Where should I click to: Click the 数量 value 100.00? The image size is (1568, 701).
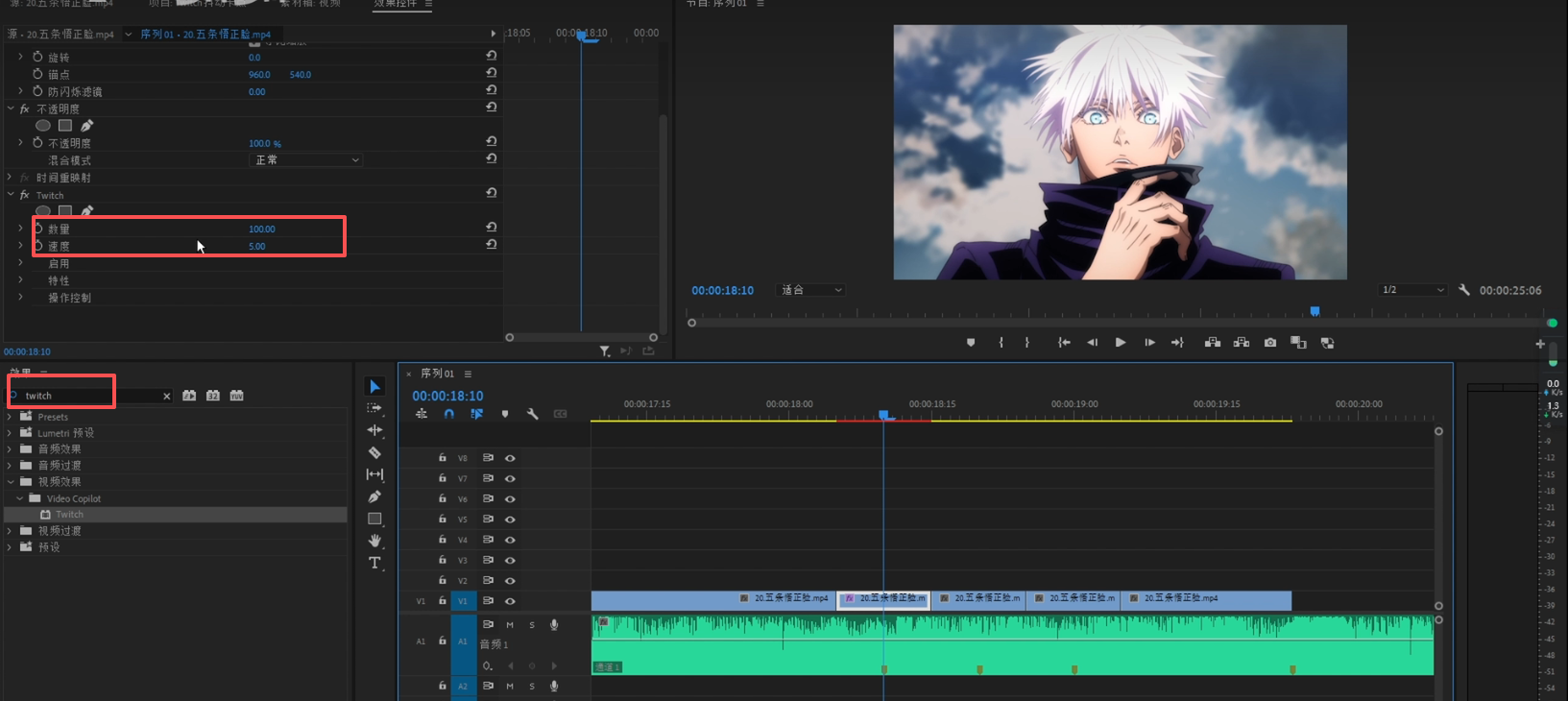point(262,230)
